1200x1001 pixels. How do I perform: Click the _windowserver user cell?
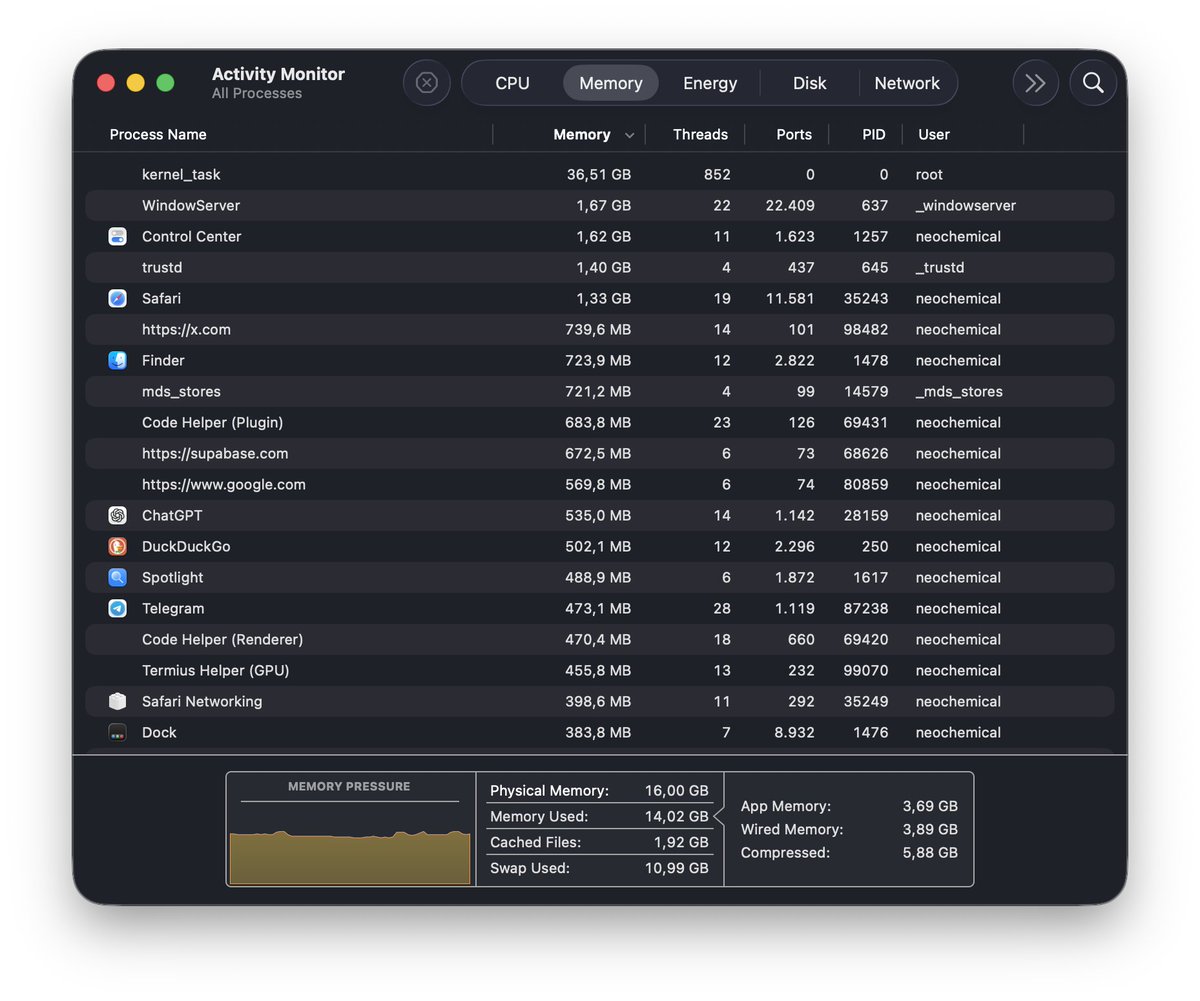coord(966,206)
